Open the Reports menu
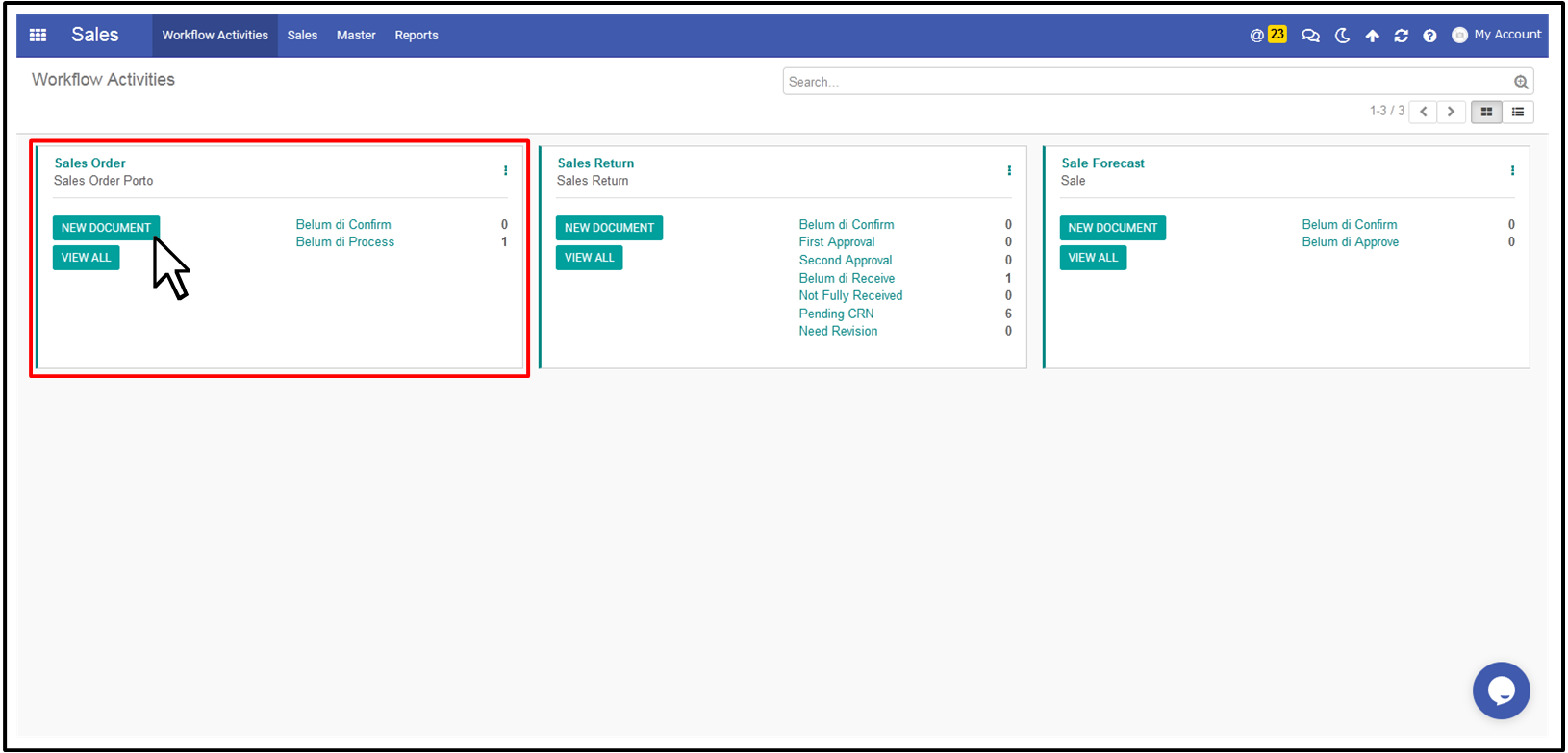This screenshot has width=1568, height=753. [x=416, y=36]
